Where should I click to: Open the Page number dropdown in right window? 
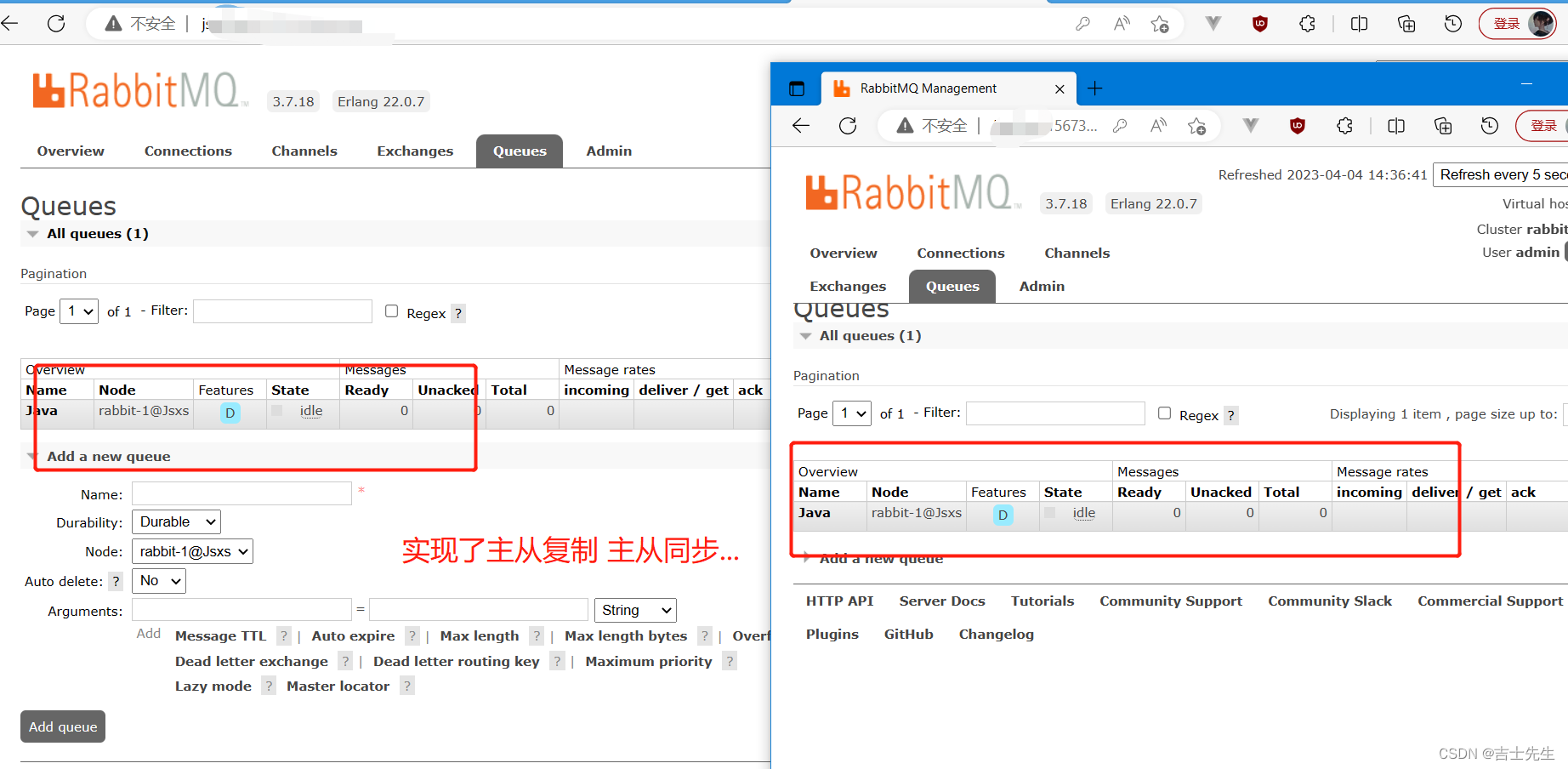(x=852, y=413)
